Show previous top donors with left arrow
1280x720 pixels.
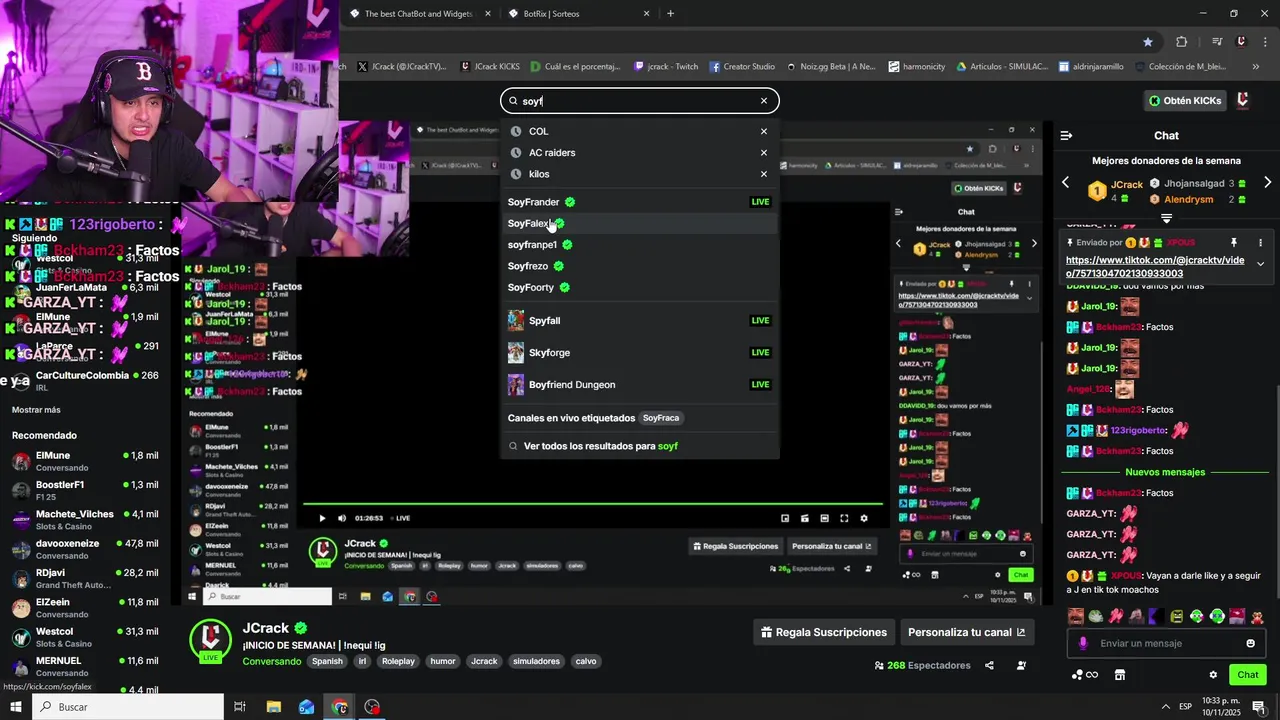1065,182
